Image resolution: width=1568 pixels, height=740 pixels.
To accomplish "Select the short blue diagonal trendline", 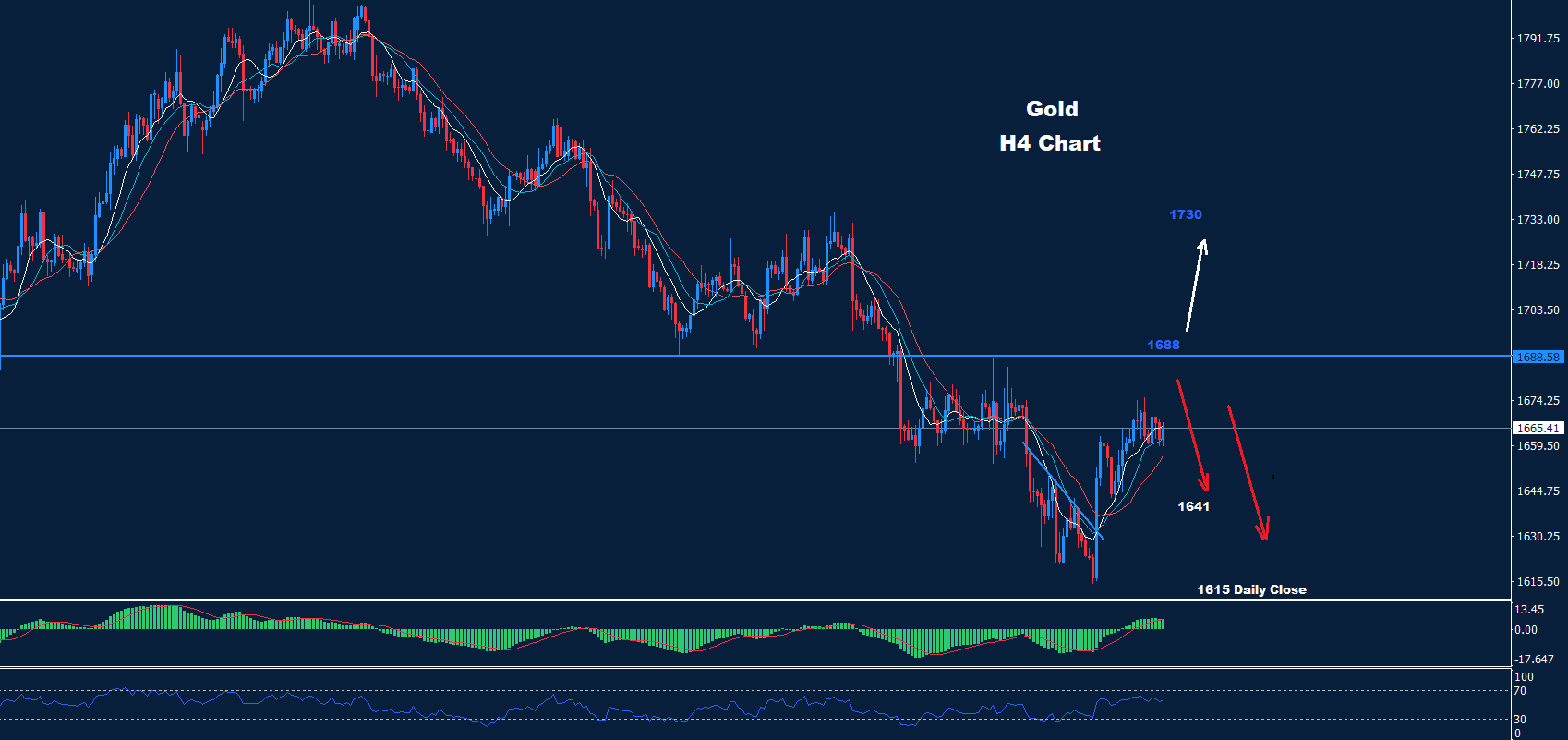I will tap(1062, 491).
